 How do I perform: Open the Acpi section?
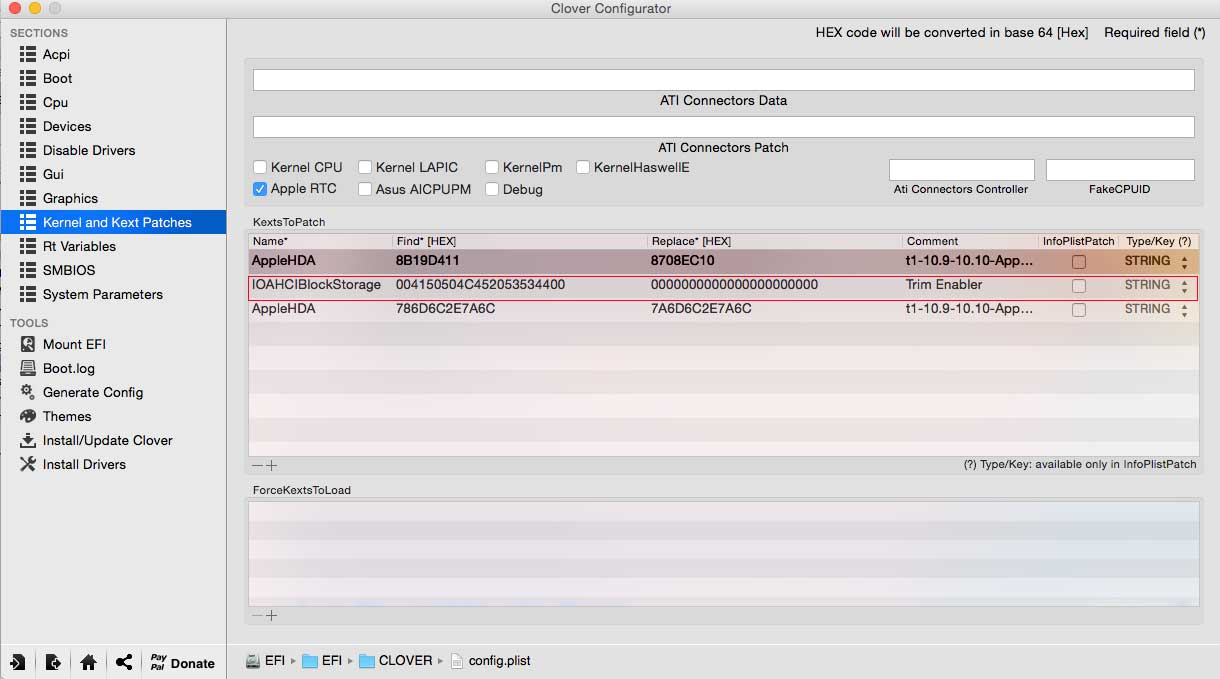click(56, 54)
